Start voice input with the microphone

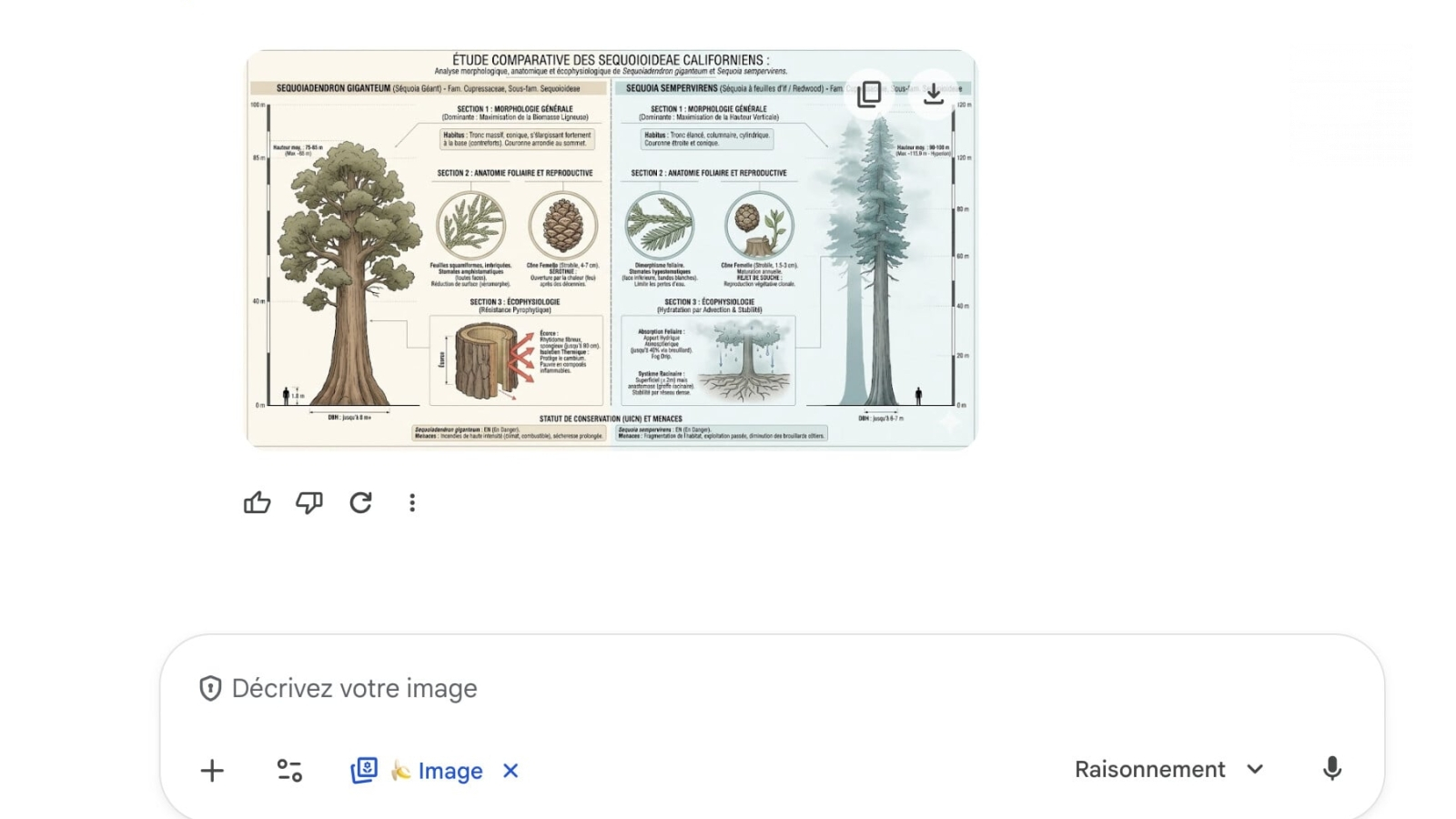point(1332,769)
